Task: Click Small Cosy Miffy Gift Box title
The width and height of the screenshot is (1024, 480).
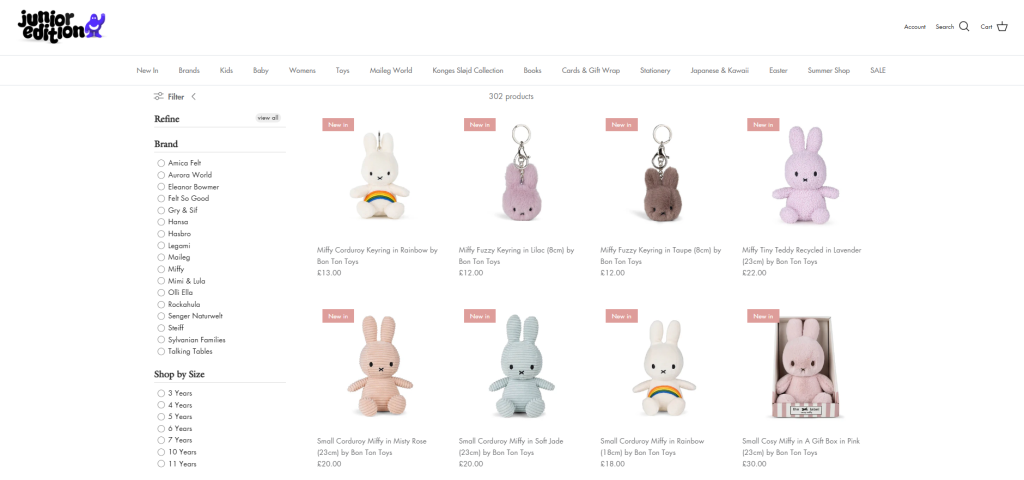Action: click(x=801, y=447)
